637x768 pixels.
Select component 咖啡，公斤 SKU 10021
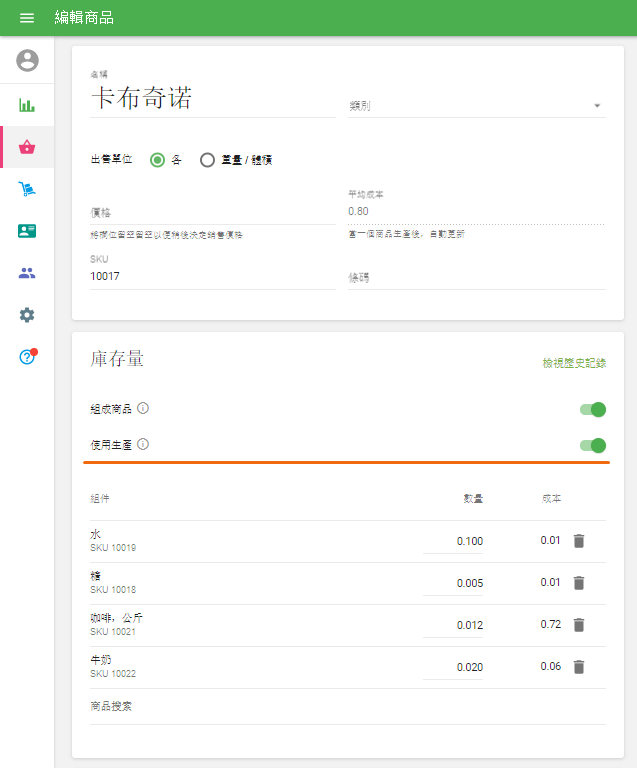[117, 625]
